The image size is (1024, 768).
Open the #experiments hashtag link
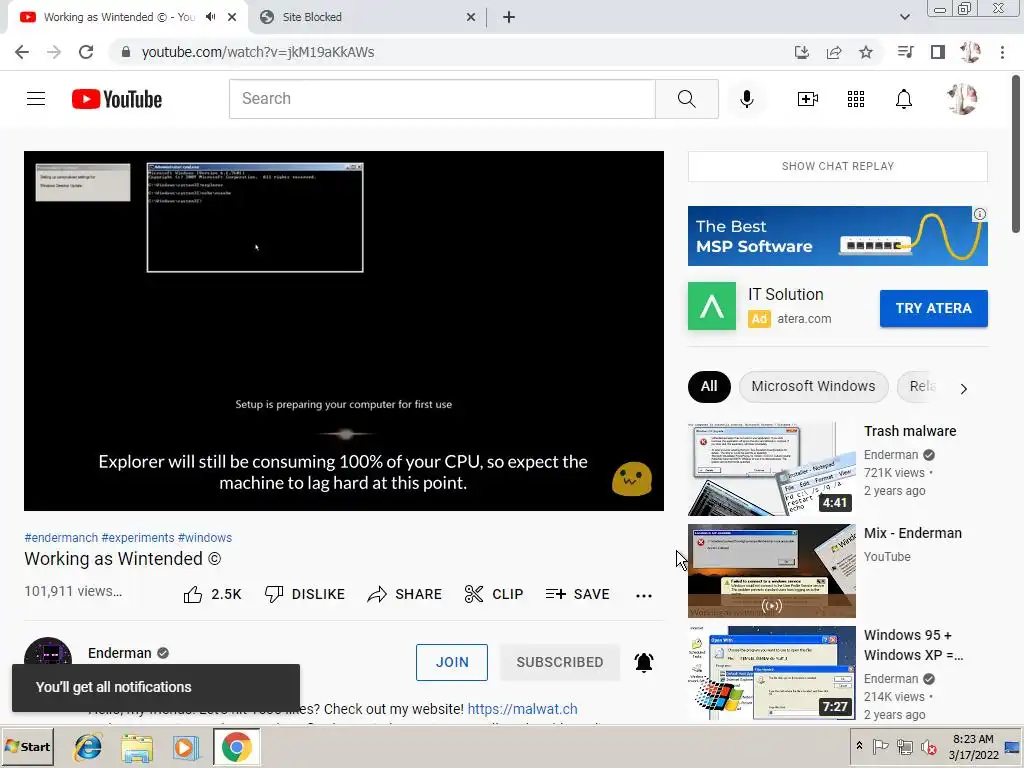point(138,538)
